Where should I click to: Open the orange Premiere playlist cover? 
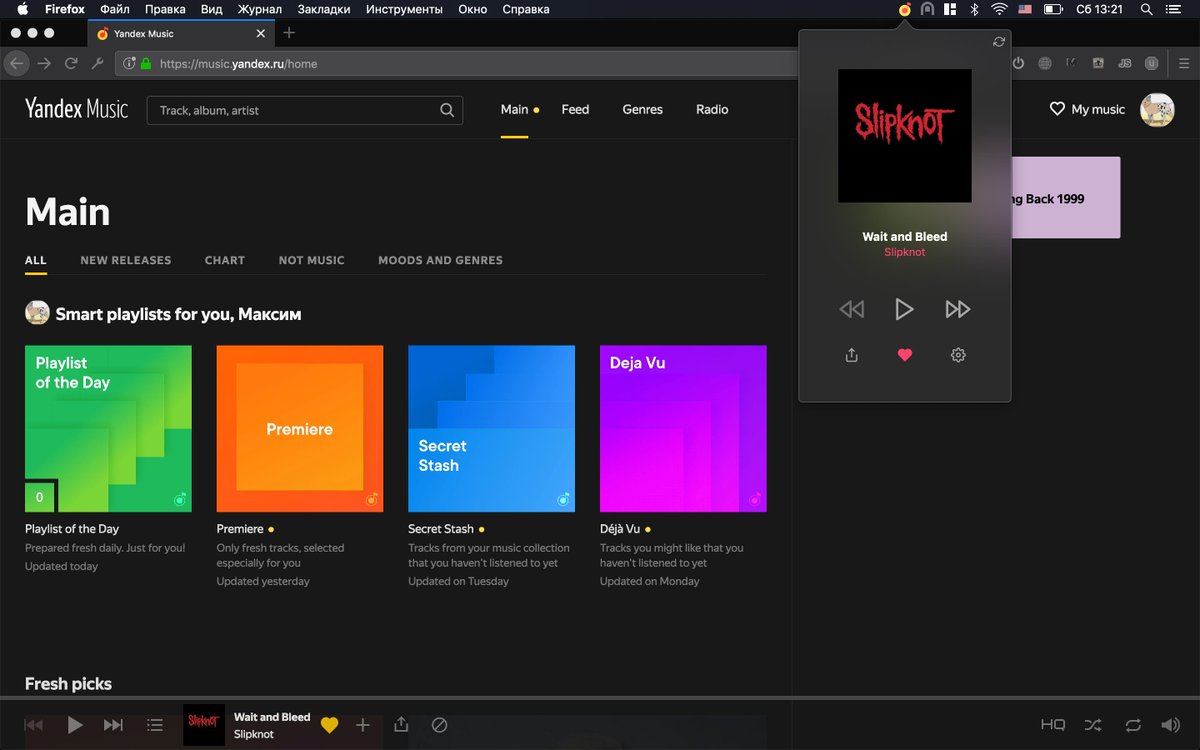tap(300, 429)
